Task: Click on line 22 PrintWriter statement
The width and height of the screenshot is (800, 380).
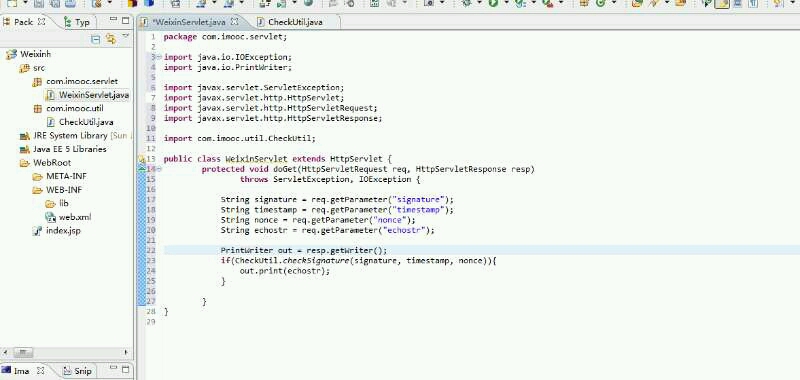Action: coord(304,250)
